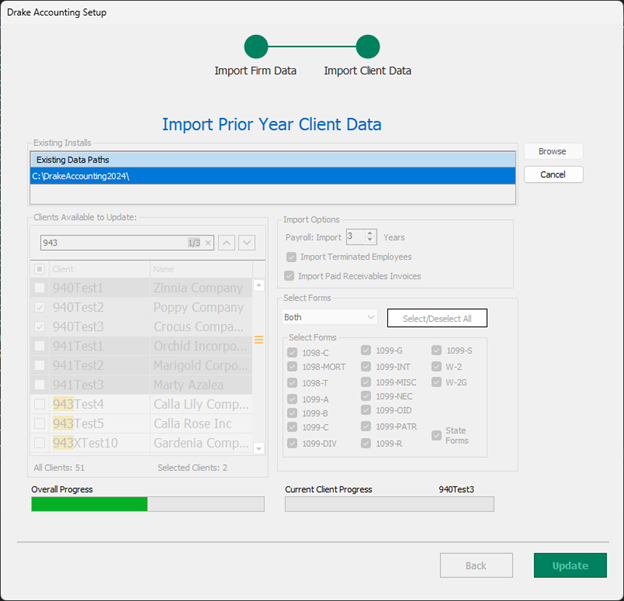
Task: Clear the 943 client search with the X icon
Action: tap(208, 243)
